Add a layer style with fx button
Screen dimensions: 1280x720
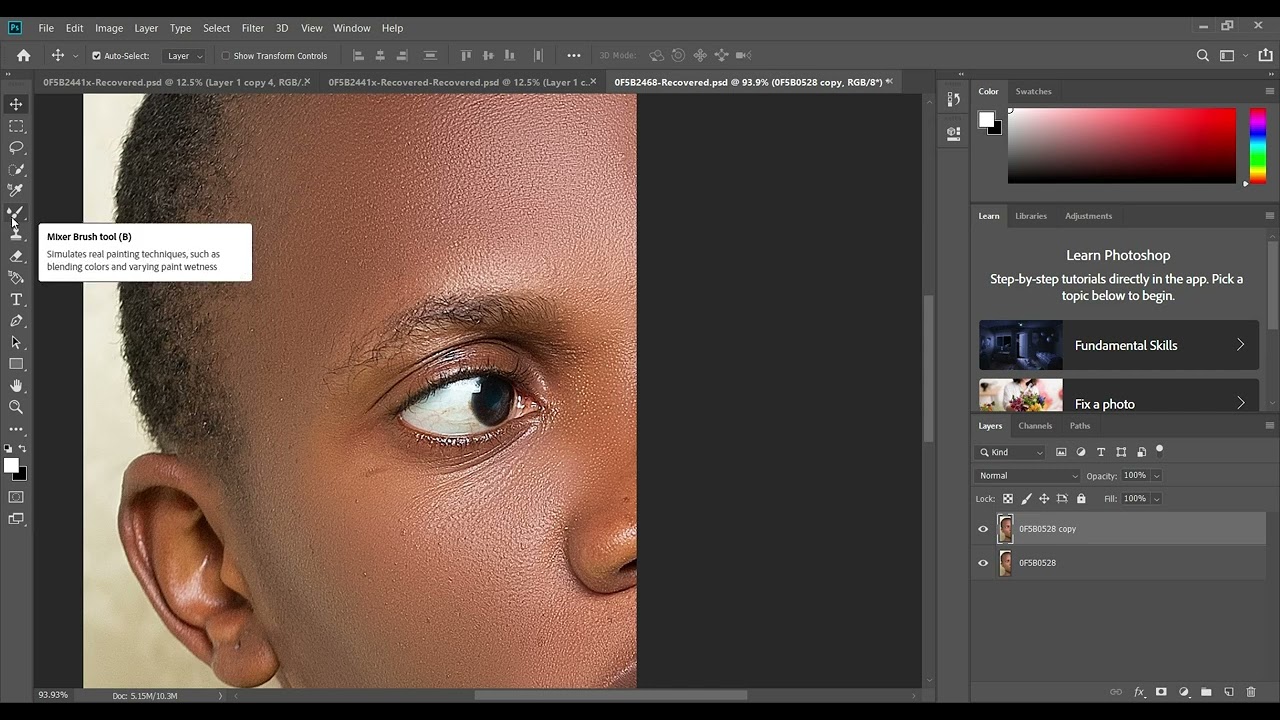[x=1139, y=692]
